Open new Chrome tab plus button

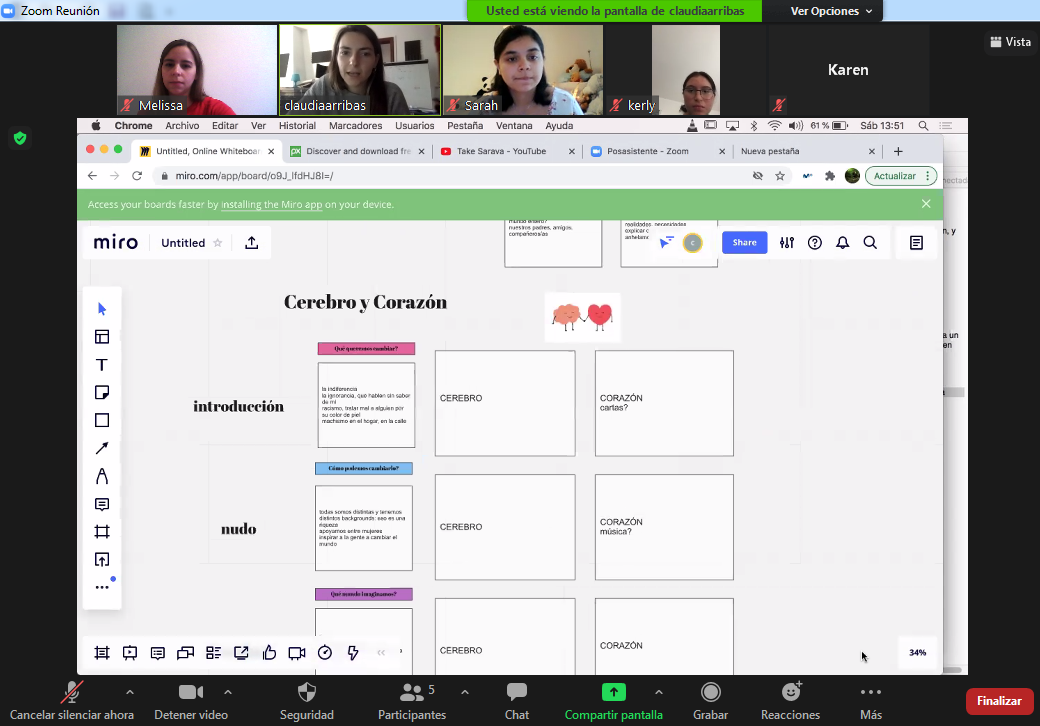pyautogui.click(x=898, y=151)
